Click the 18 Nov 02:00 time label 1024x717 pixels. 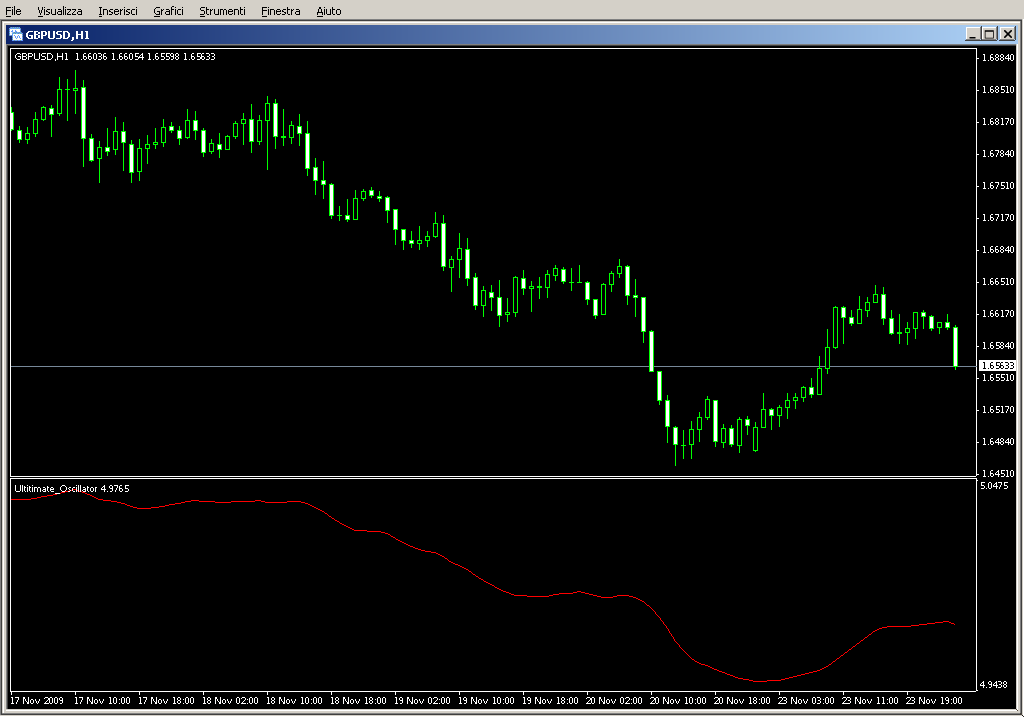pyautogui.click(x=230, y=701)
